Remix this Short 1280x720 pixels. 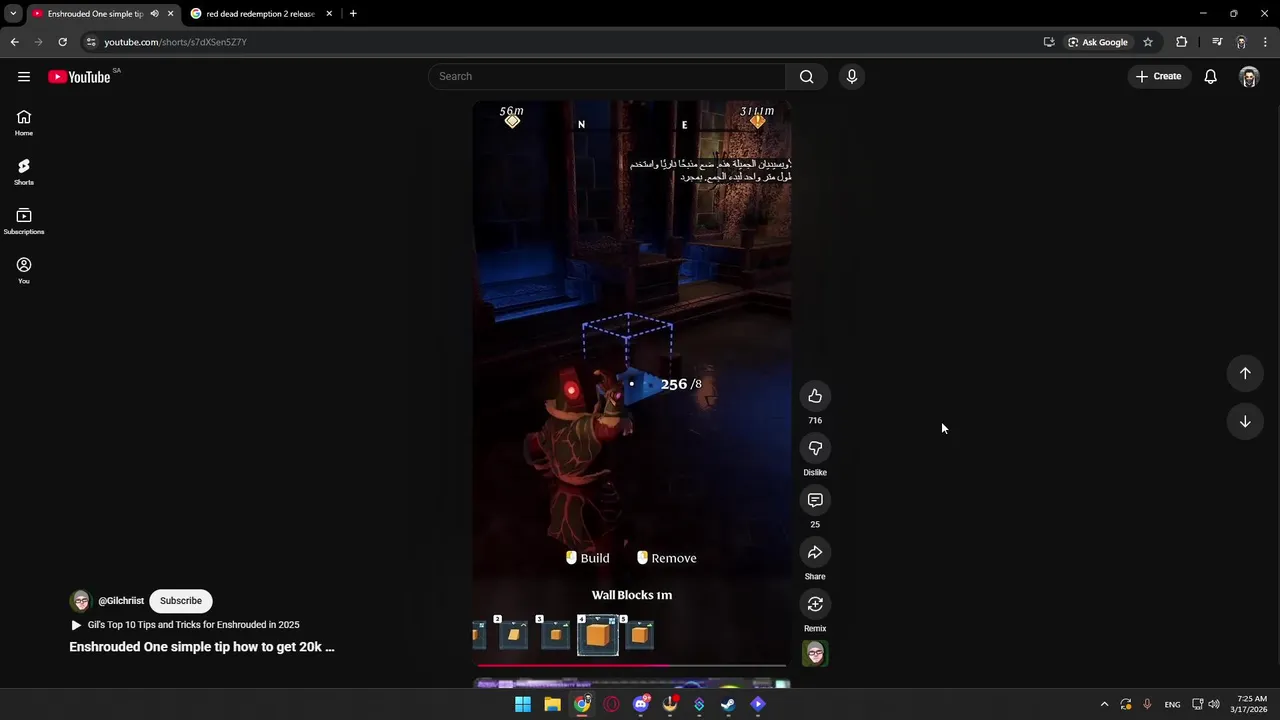[x=815, y=604]
